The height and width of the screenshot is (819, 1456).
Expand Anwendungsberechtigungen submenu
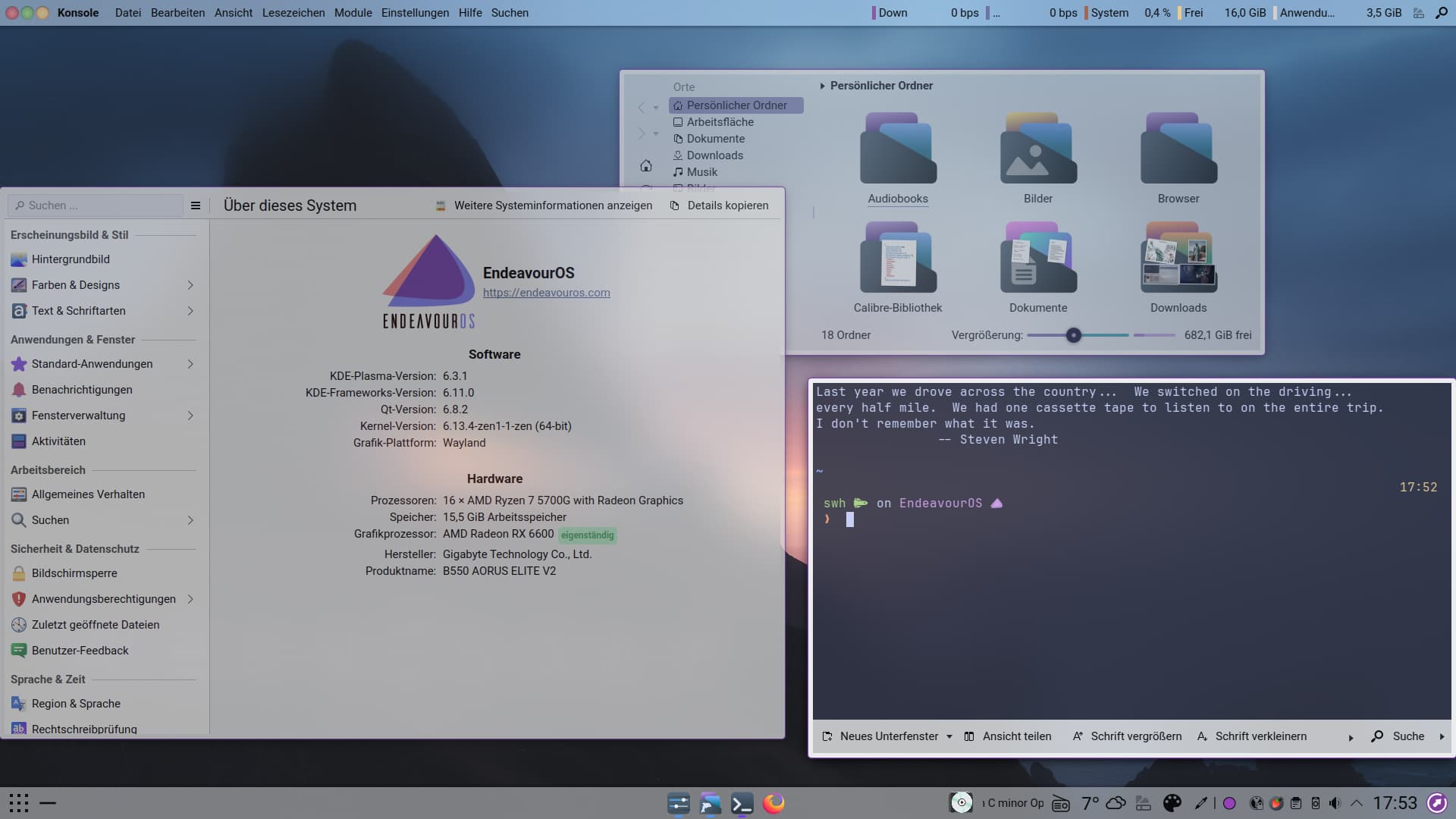[190, 599]
